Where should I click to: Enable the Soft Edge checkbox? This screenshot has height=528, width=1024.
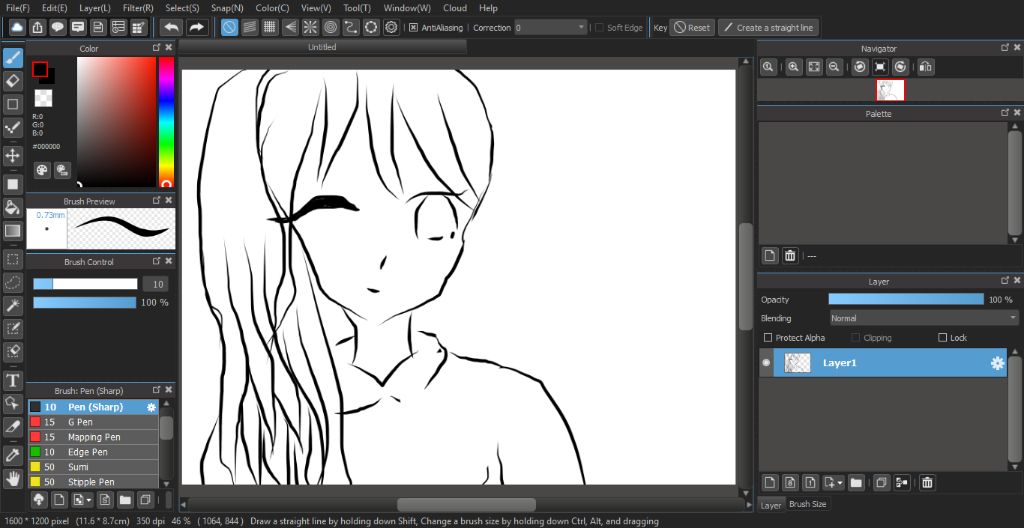click(600, 27)
